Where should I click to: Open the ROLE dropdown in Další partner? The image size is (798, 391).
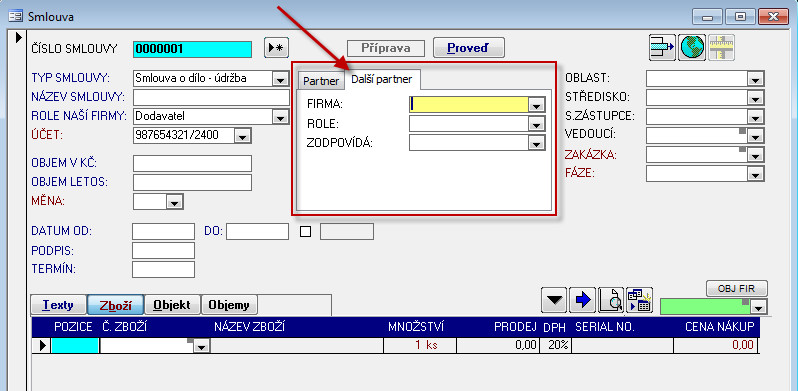[x=536, y=124]
